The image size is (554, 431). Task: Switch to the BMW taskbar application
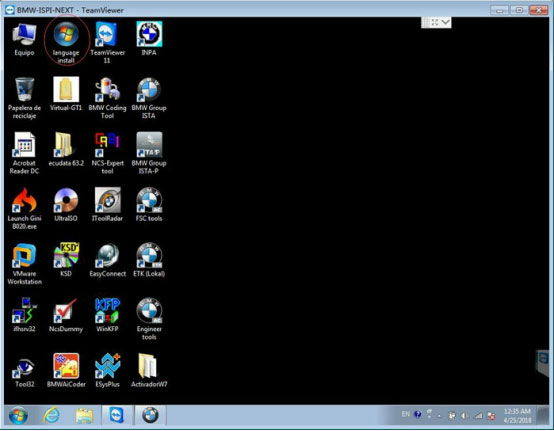point(150,415)
